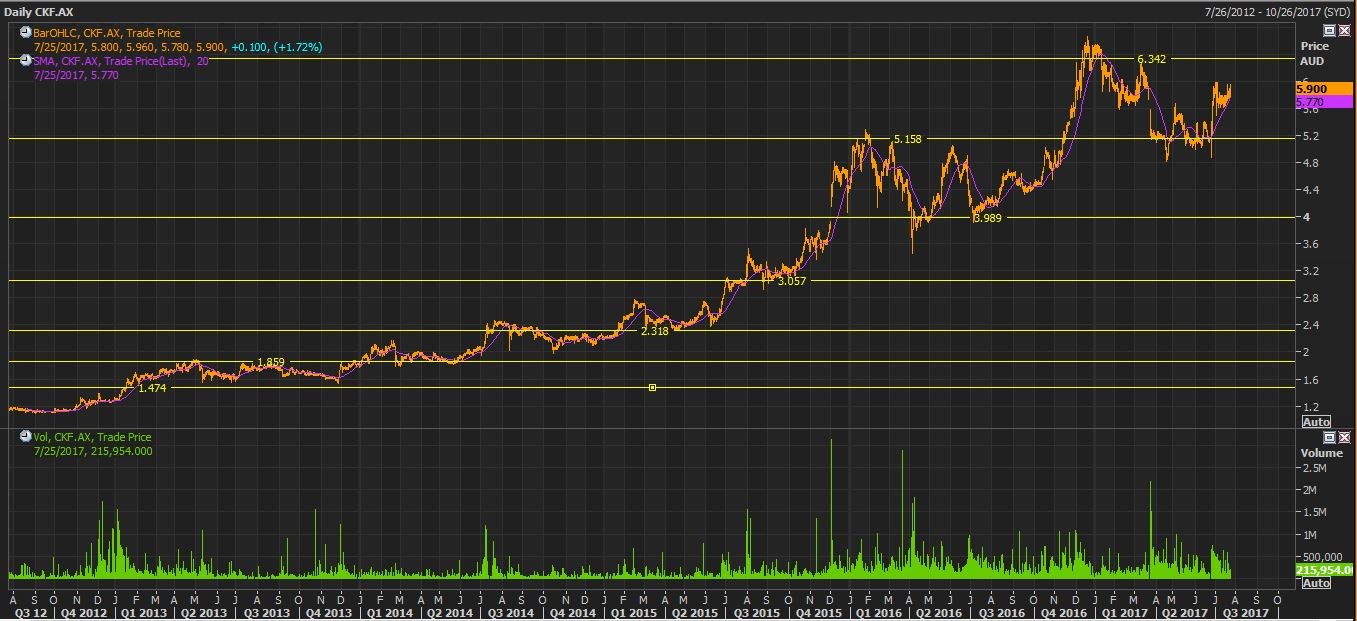Click the 3.989 horizontal line label
1357x621 pixels.
[986, 218]
